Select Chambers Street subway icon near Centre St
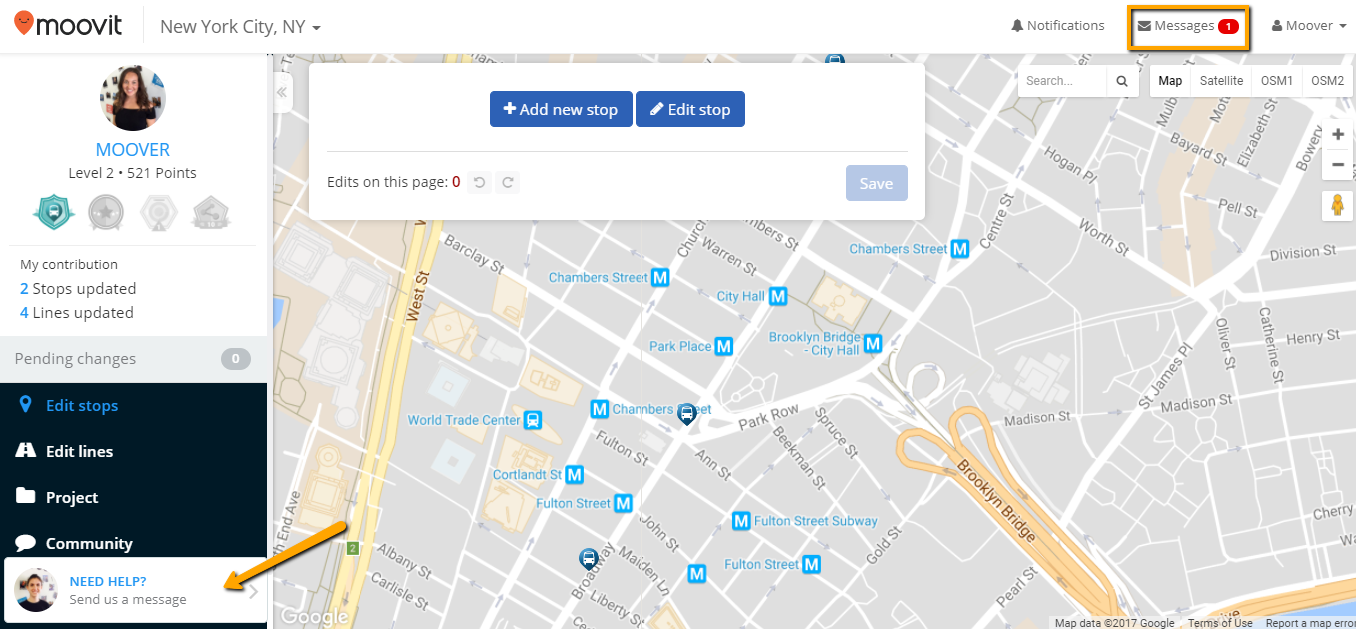The height and width of the screenshot is (629, 1356). (960, 249)
